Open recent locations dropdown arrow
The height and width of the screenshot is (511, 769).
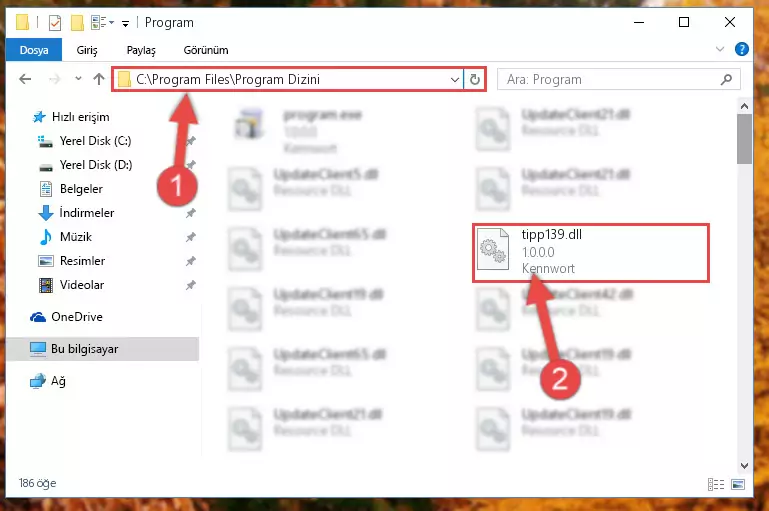click(78, 78)
